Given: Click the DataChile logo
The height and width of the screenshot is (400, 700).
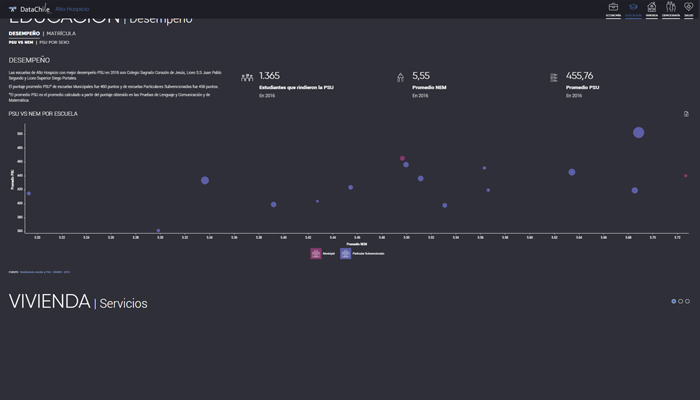Looking at the screenshot, I should [x=29, y=9].
